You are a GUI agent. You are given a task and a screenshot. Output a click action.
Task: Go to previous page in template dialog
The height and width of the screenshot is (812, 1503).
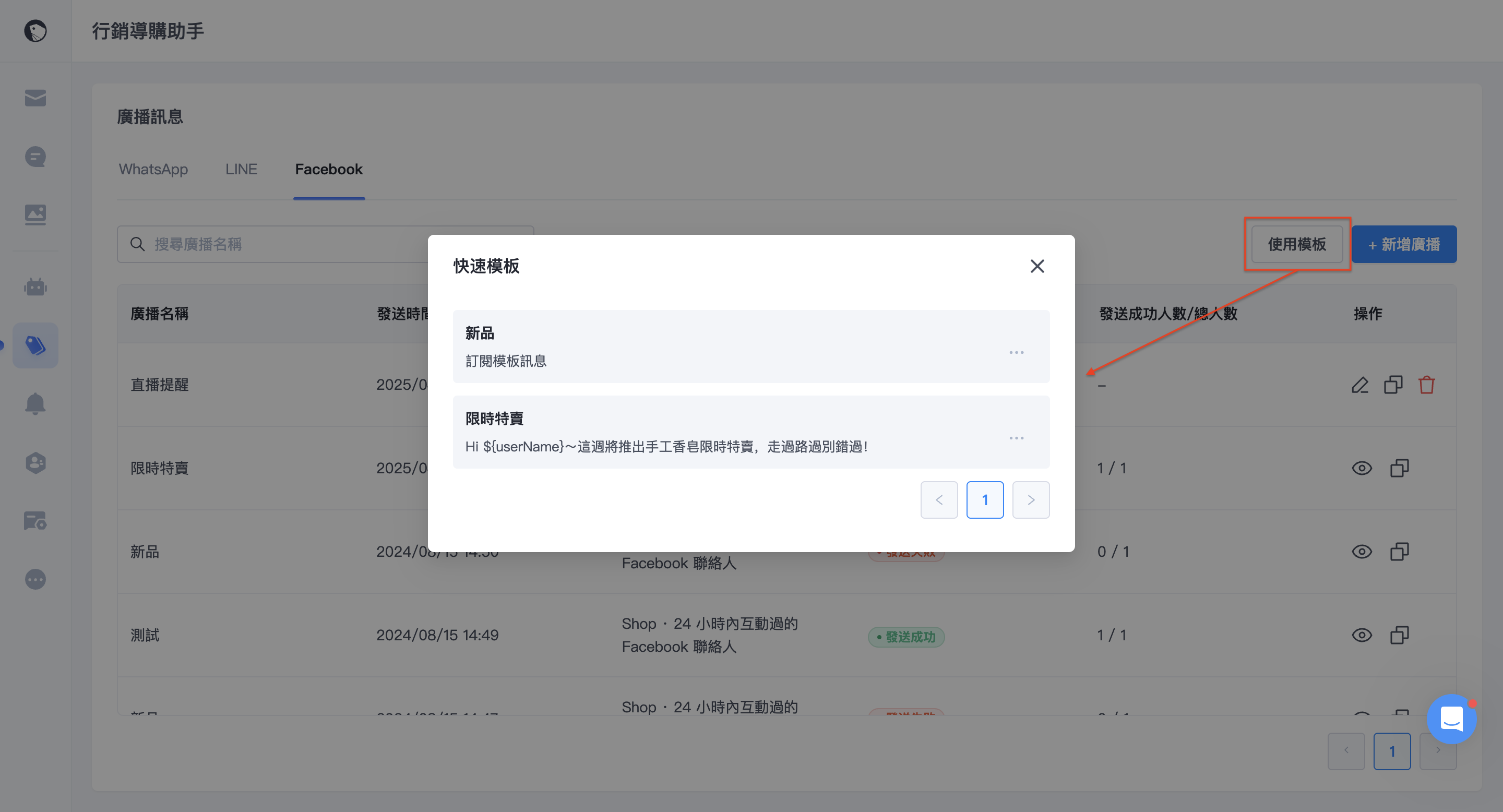[939, 500]
